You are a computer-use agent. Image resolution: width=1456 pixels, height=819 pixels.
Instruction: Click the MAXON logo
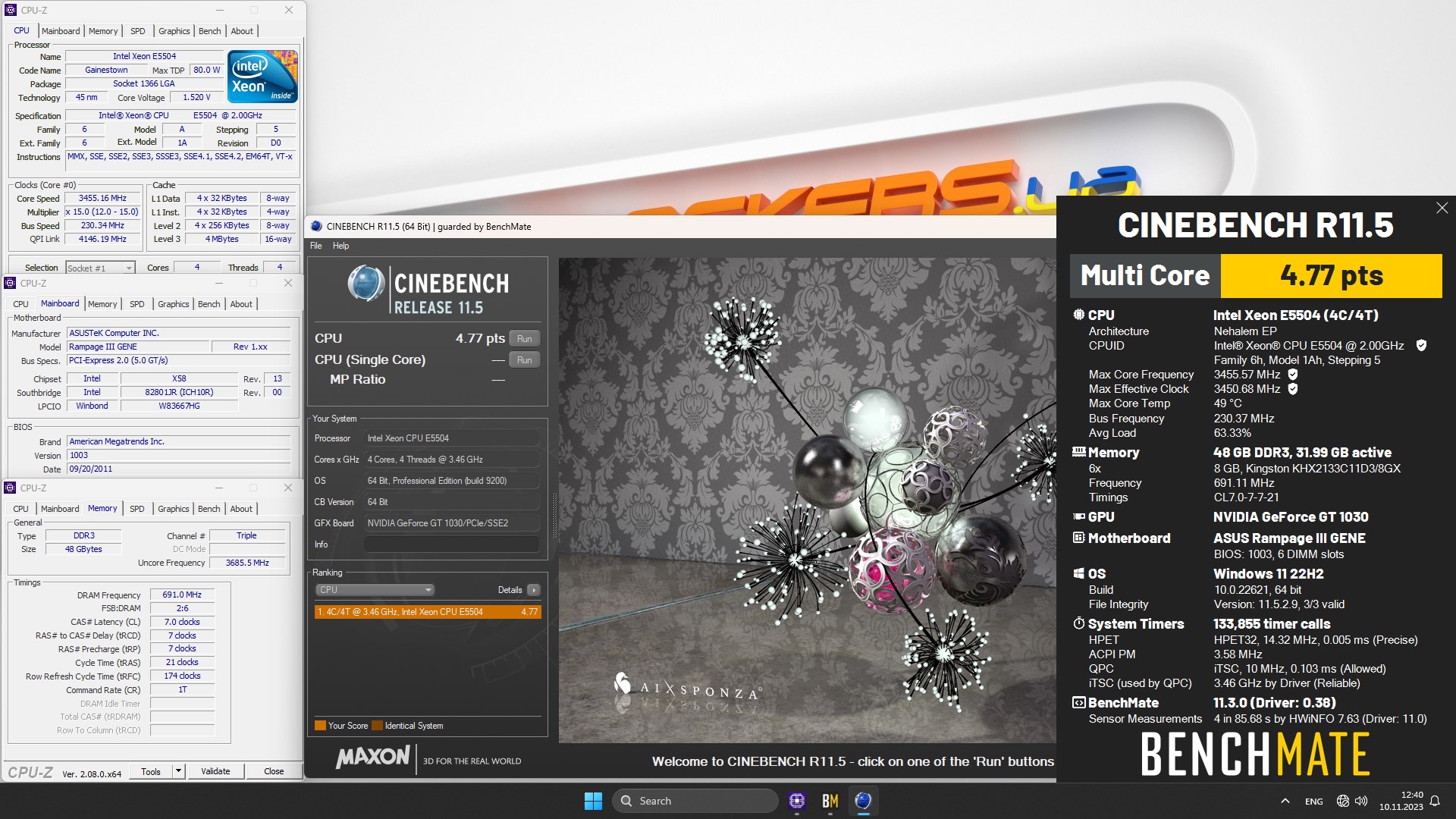point(372,757)
